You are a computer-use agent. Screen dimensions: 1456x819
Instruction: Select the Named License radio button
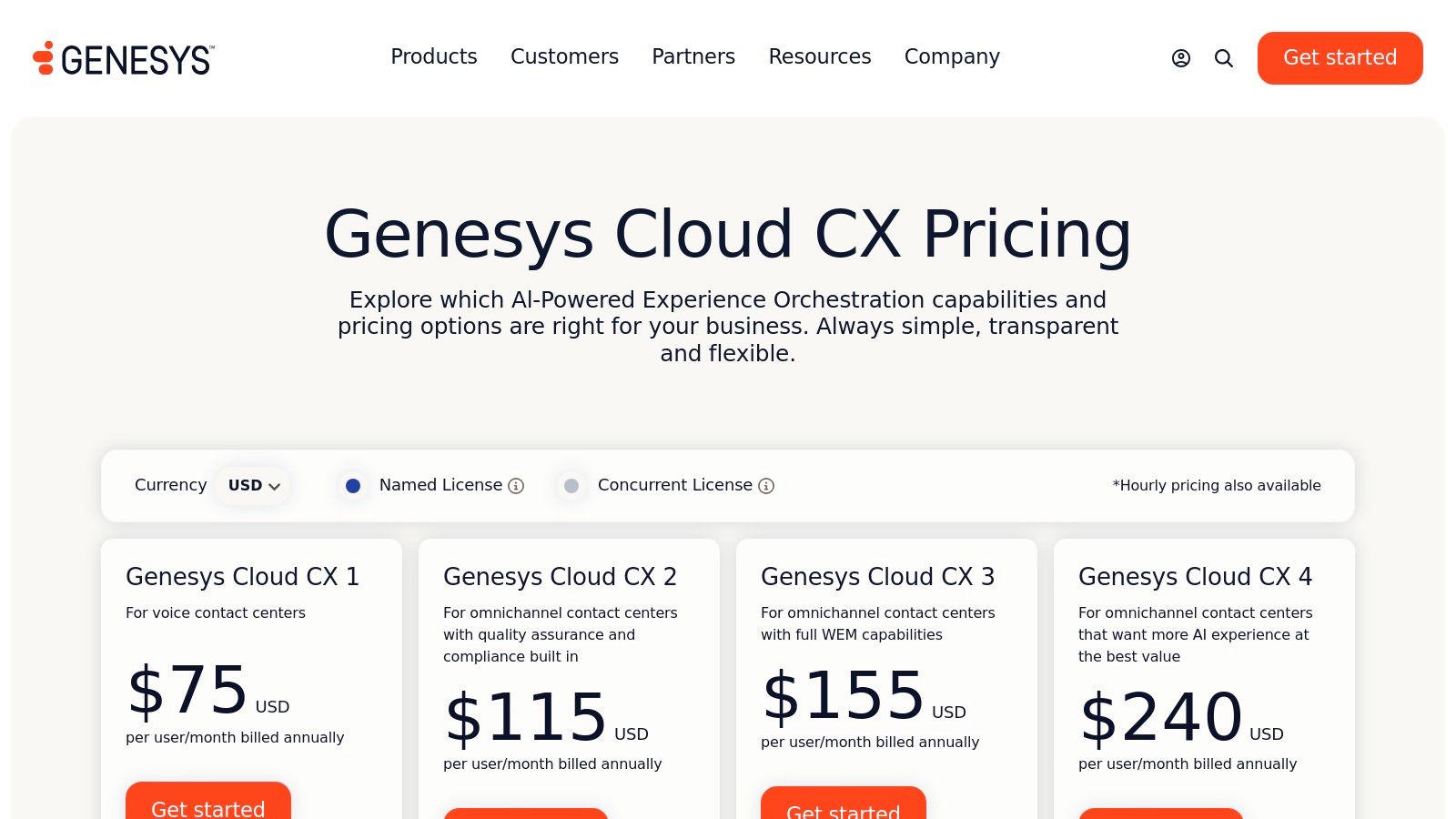point(352,486)
